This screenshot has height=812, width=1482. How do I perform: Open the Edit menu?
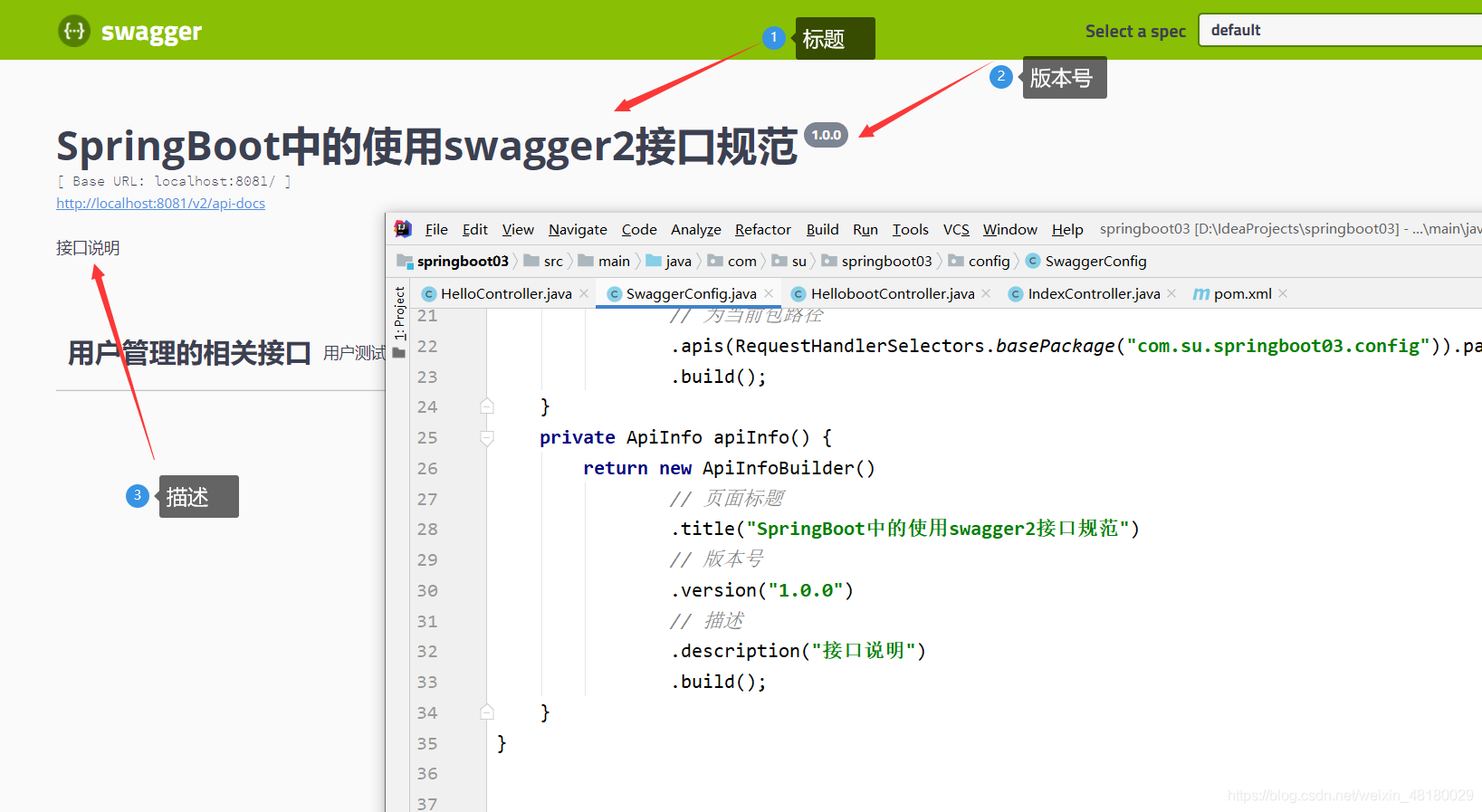coord(474,230)
